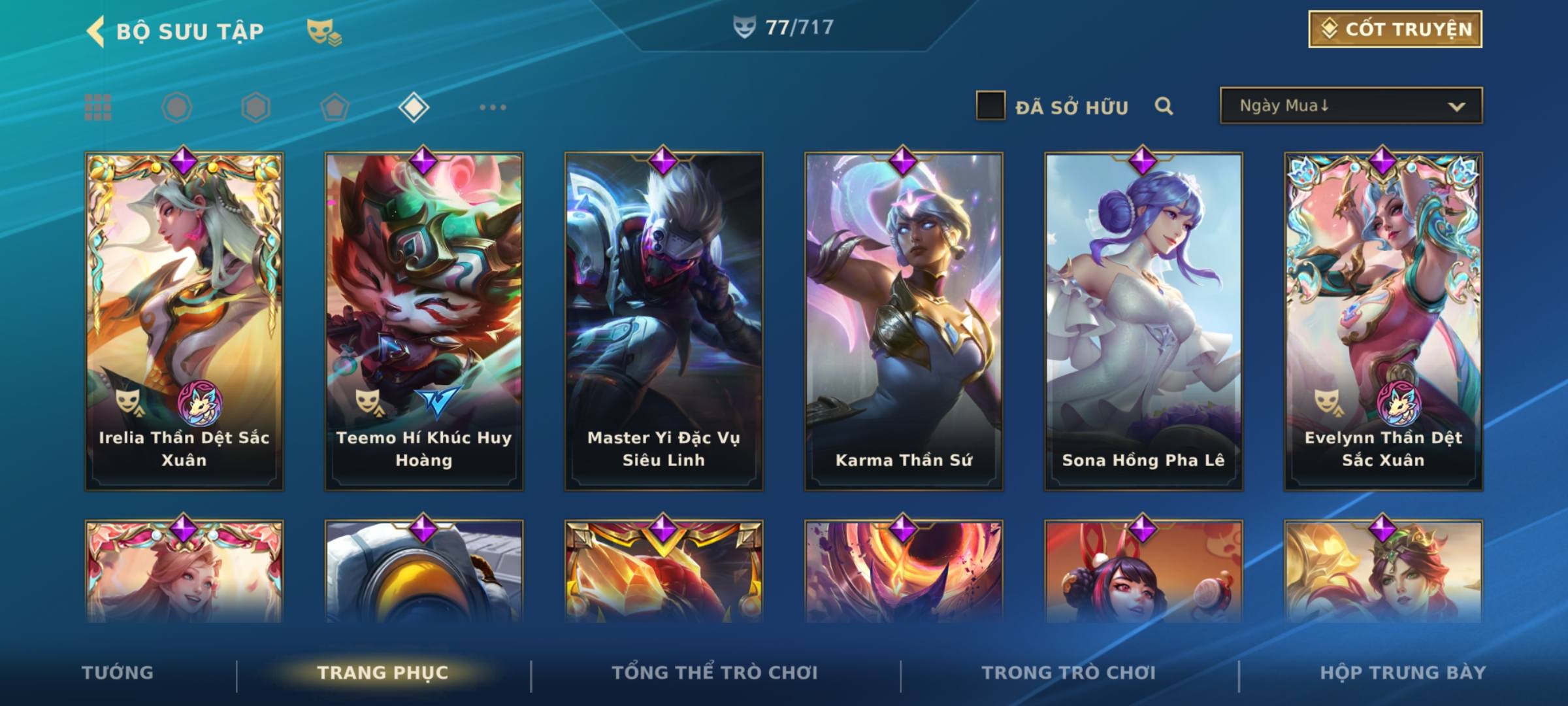Image resolution: width=1568 pixels, height=706 pixels.
Task: Open skin search with magnifier icon
Action: click(1164, 106)
